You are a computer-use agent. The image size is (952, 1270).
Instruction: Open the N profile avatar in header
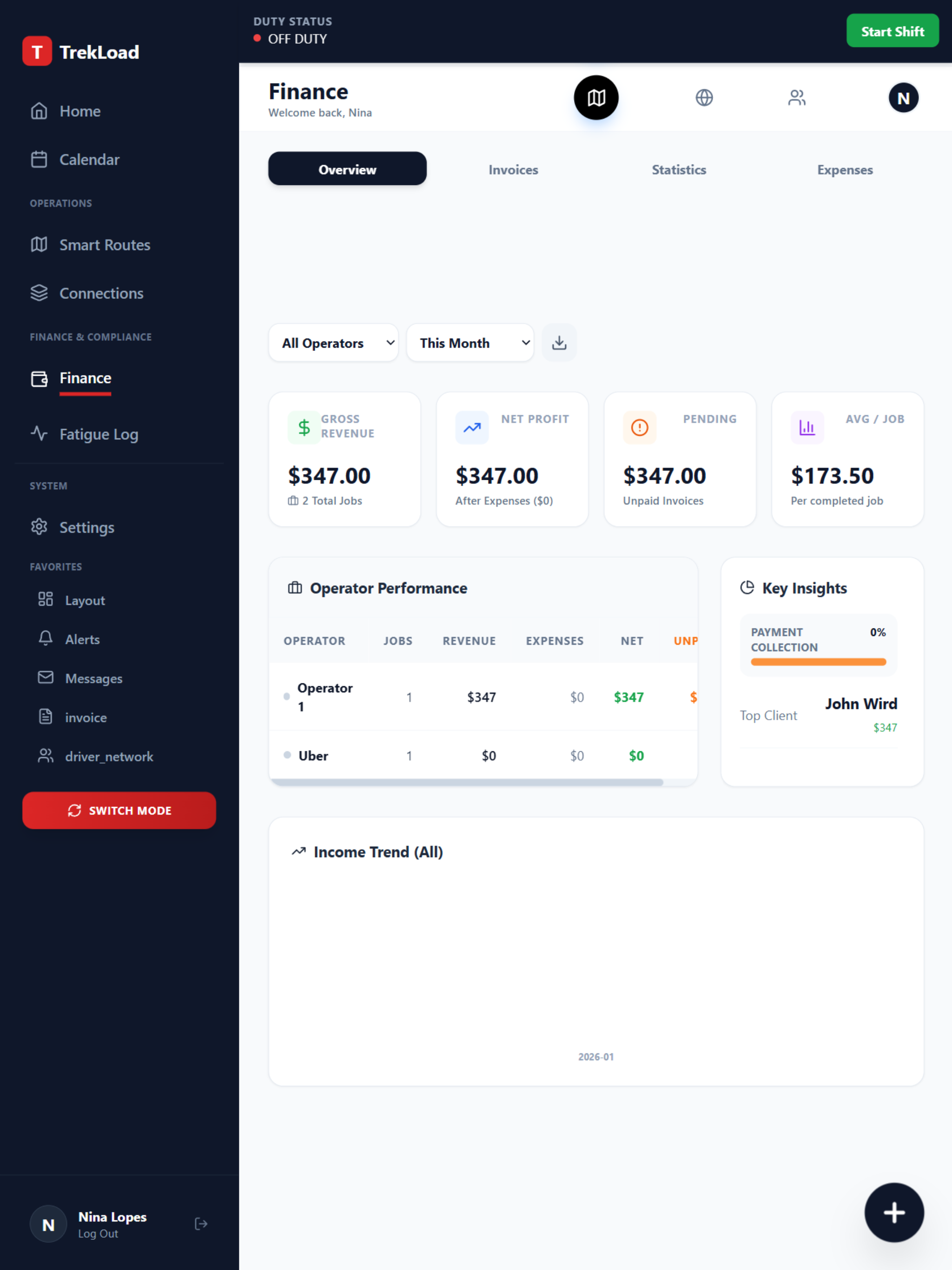[x=903, y=98]
